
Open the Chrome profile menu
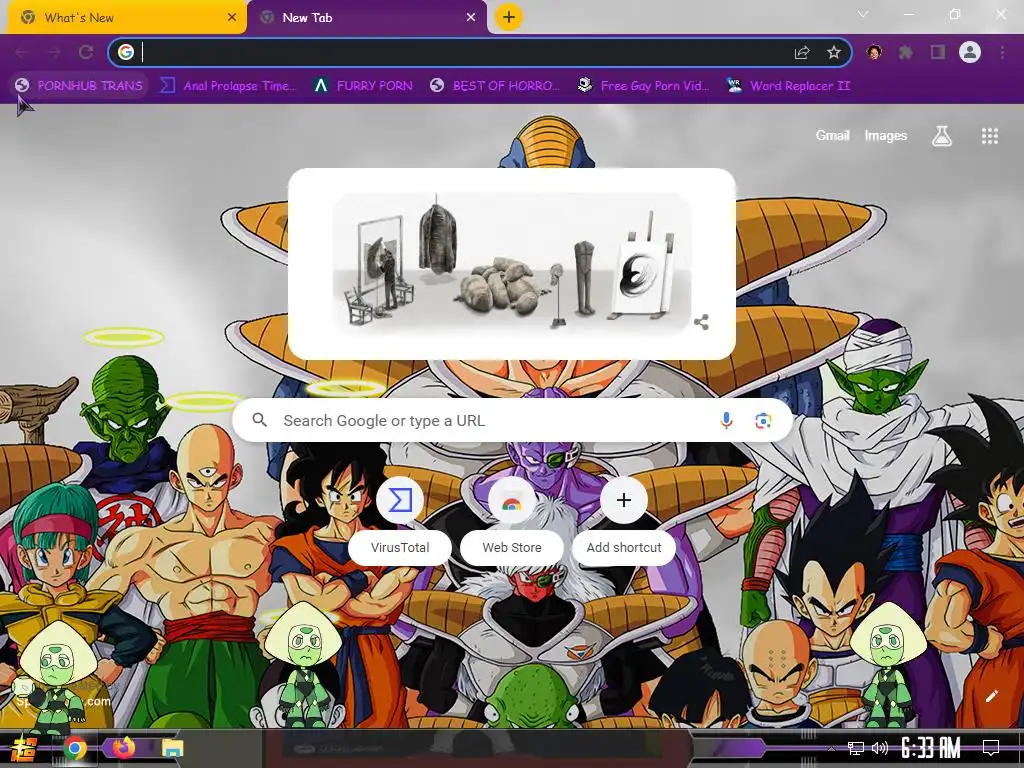tap(970, 52)
